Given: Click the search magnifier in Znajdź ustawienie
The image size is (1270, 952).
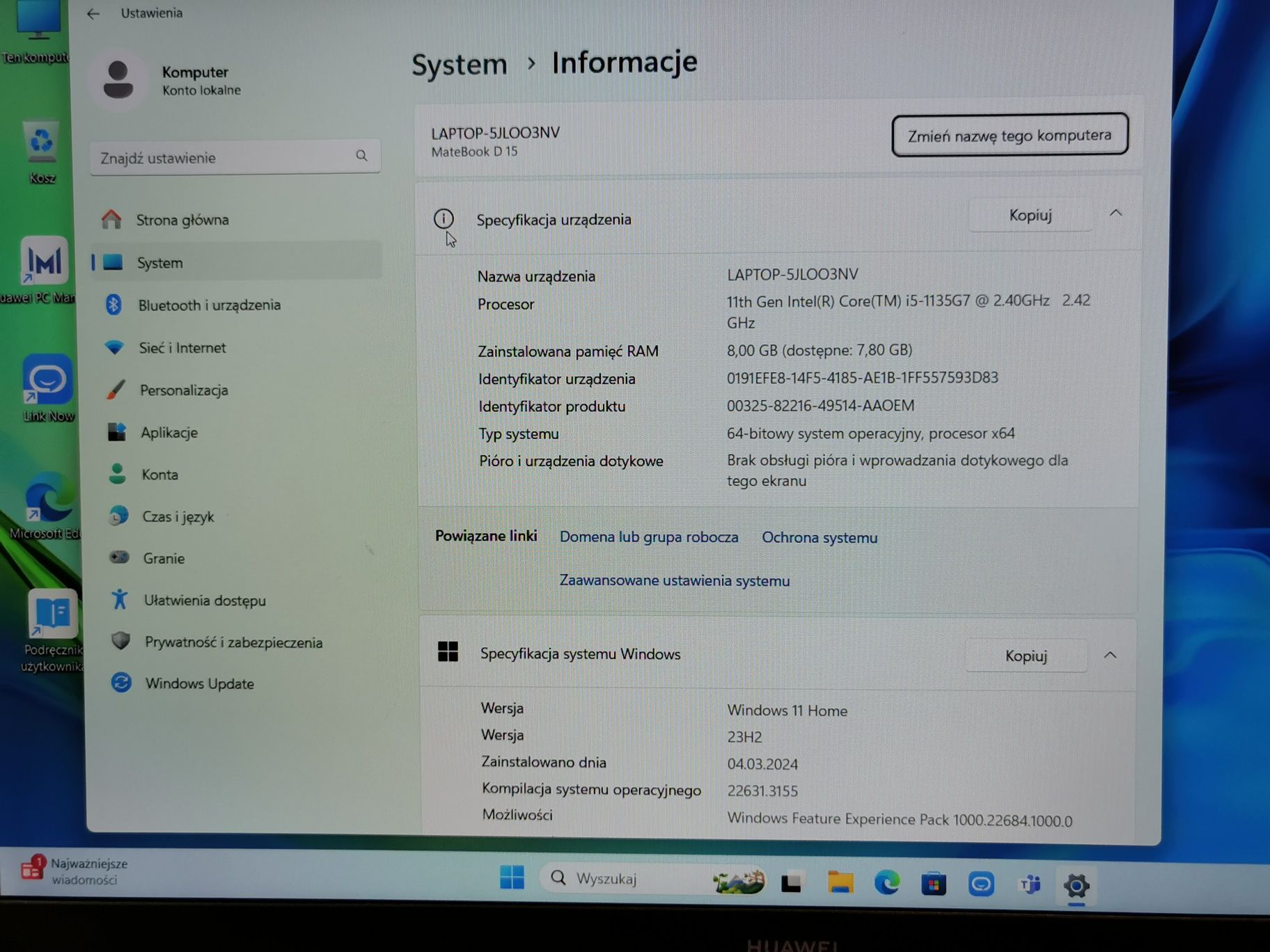Looking at the screenshot, I should coord(361,156).
